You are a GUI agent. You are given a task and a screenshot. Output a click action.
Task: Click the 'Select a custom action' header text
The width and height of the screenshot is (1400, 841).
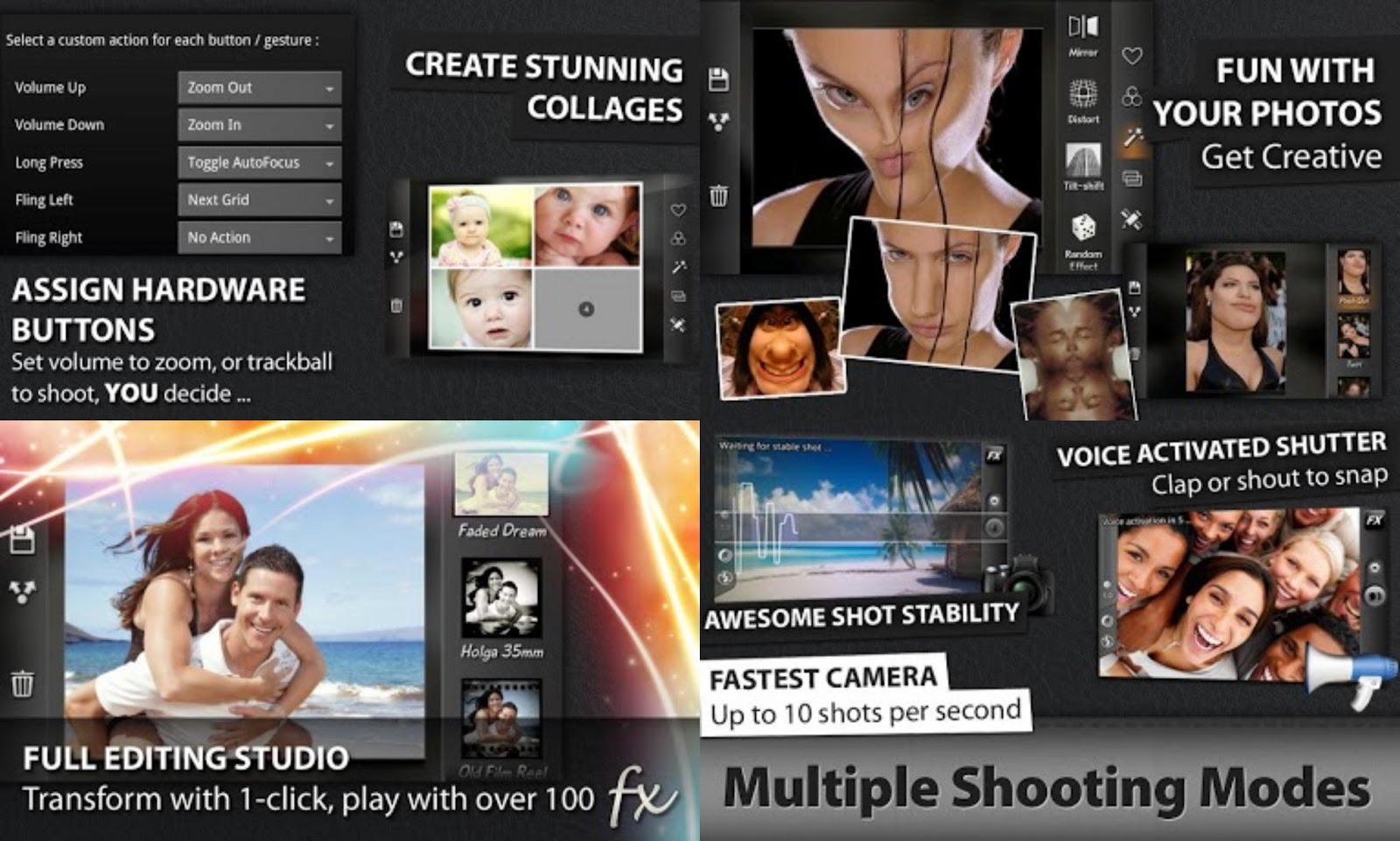tap(162, 40)
